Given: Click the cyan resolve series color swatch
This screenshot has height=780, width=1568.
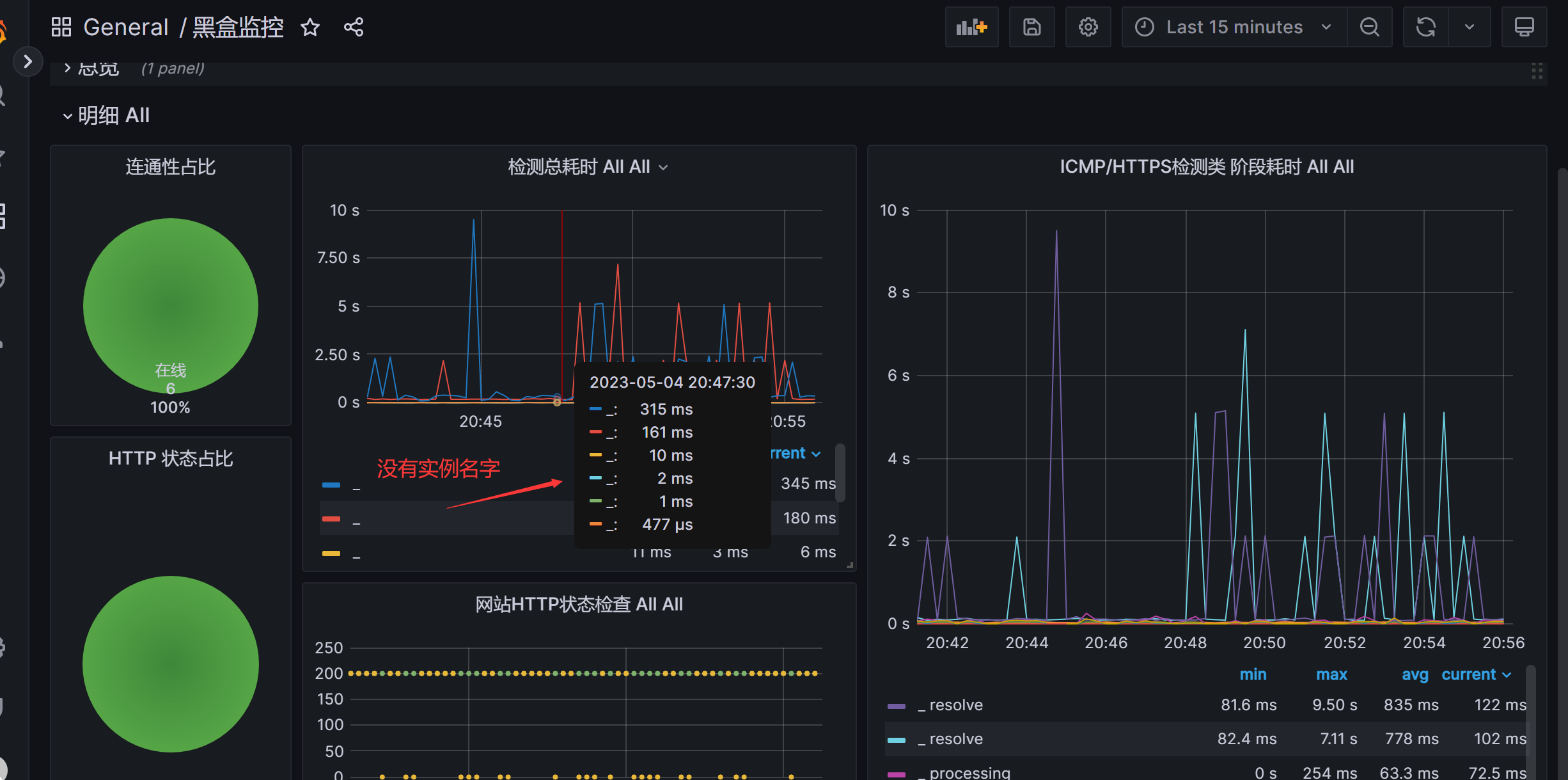Looking at the screenshot, I should click(897, 740).
